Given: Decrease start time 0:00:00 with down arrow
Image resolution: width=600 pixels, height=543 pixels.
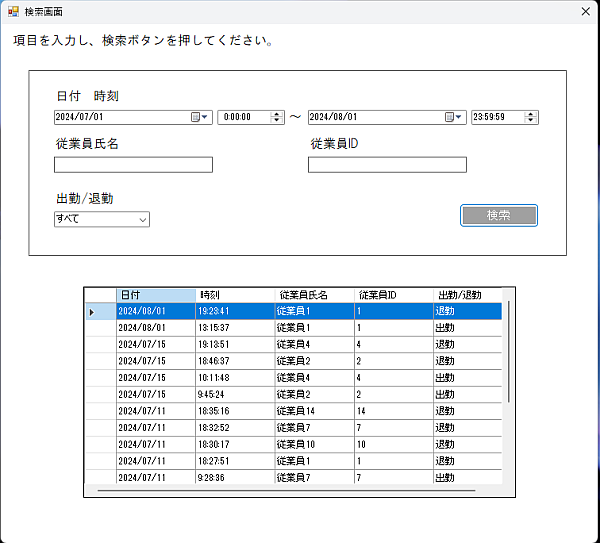Looking at the screenshot, I should [x=276, y=120].
